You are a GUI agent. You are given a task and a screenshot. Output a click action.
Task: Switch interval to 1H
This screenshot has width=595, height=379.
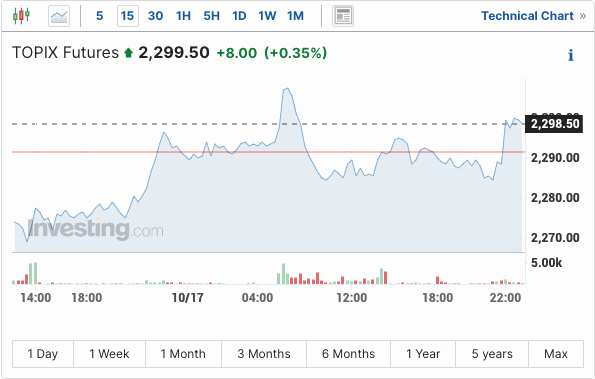[x=183, y=16]
